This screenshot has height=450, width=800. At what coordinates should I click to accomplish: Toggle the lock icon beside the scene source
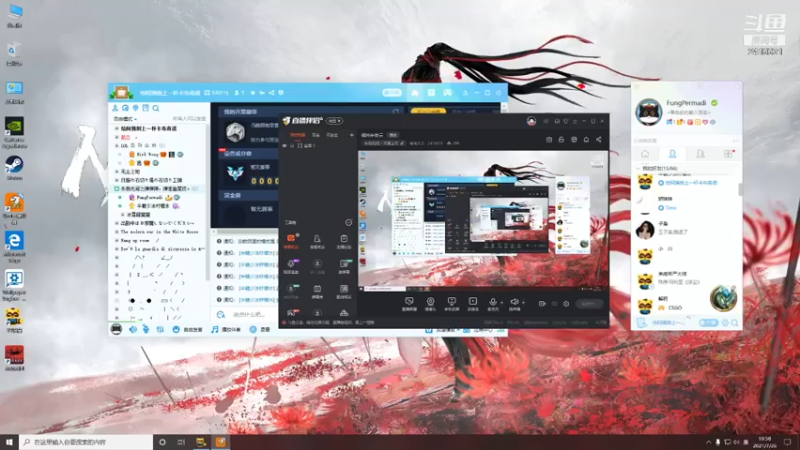click(x=292, y=146)
